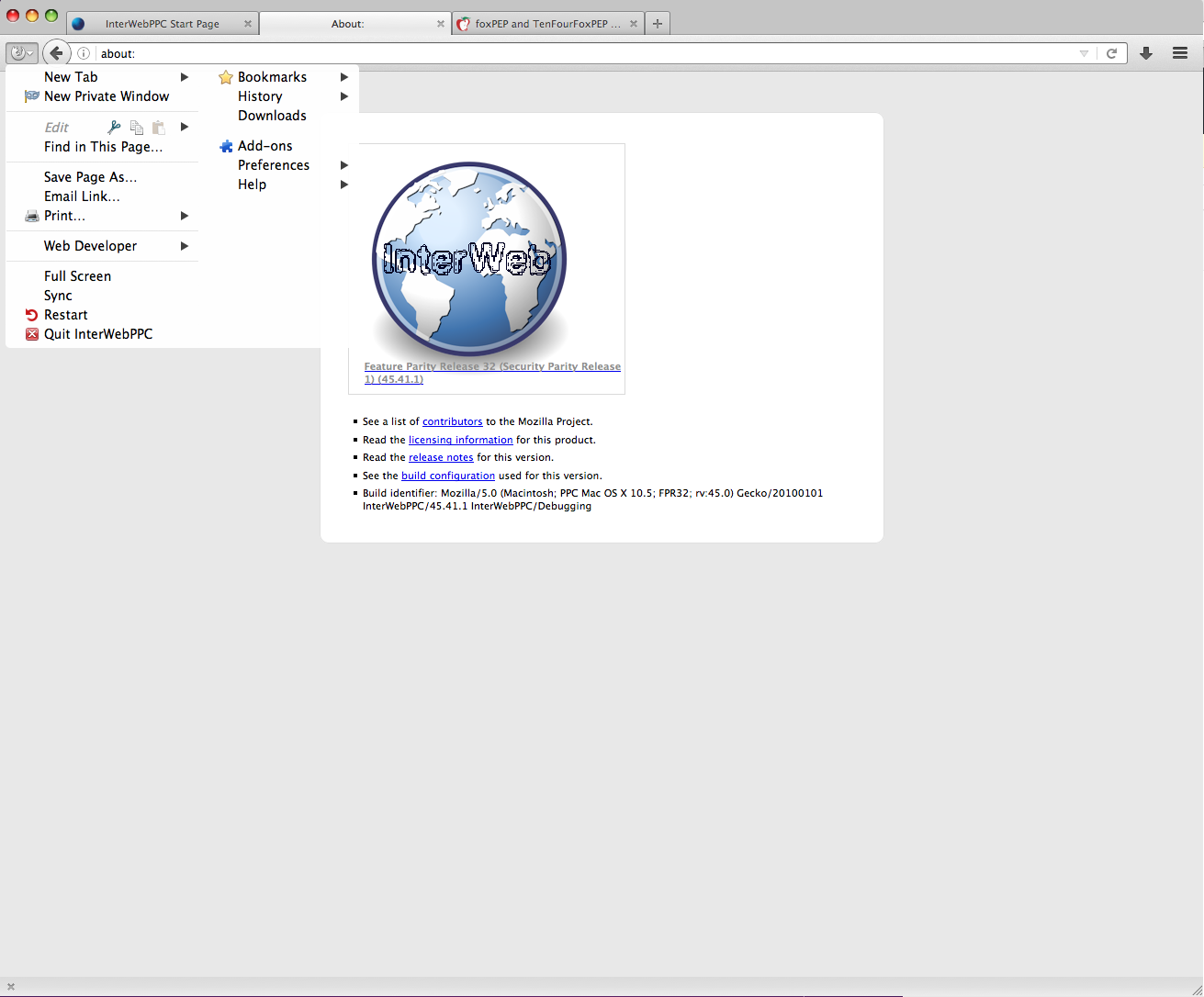This screenshot has width=1204, height=997.
Task: Click the red Restart arrow icon
Action: [32, 315]
